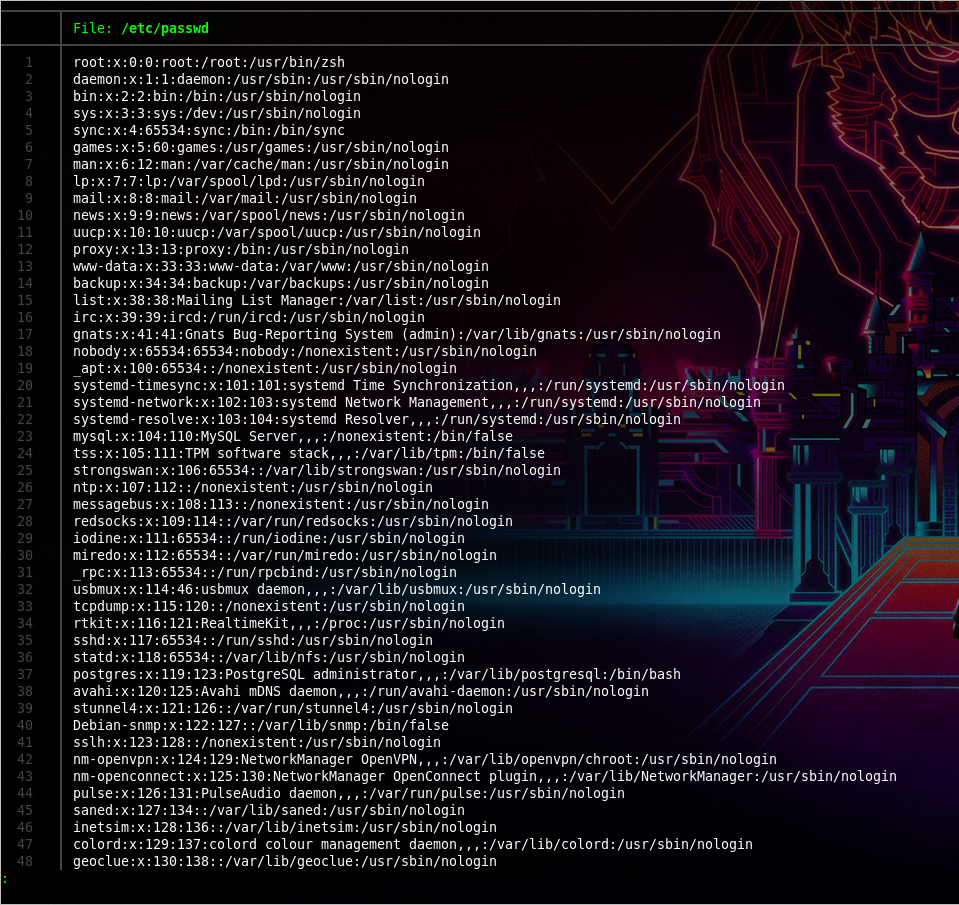The height and width of the screenshot is (905, 959).
Task: Click the geoclue entry on last line
Action: (x=284, y=861)
